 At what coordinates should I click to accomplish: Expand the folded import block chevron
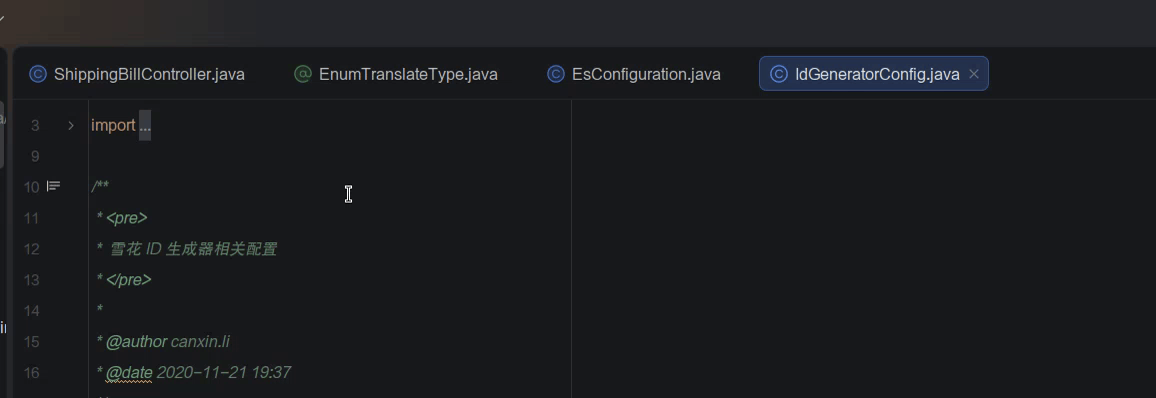tap(71, 125)
